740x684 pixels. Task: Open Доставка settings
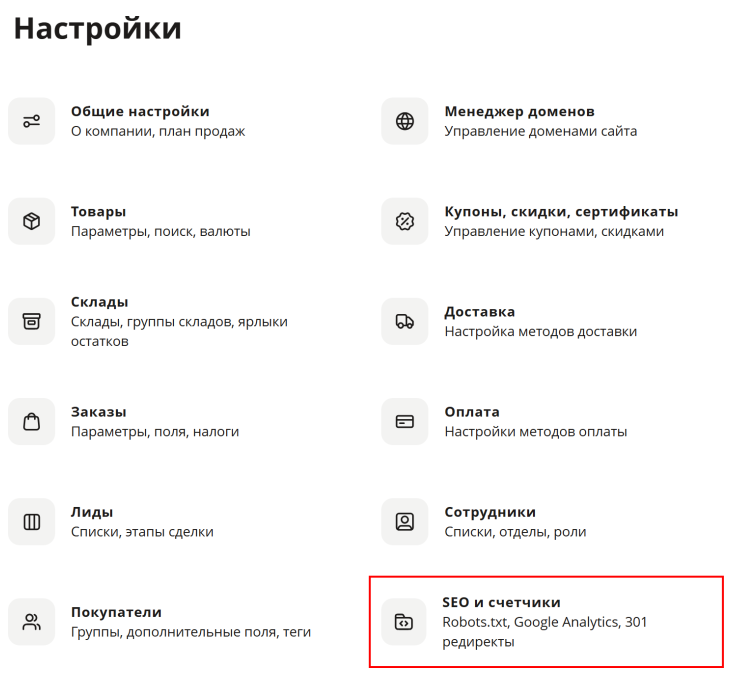click(480, 312)
